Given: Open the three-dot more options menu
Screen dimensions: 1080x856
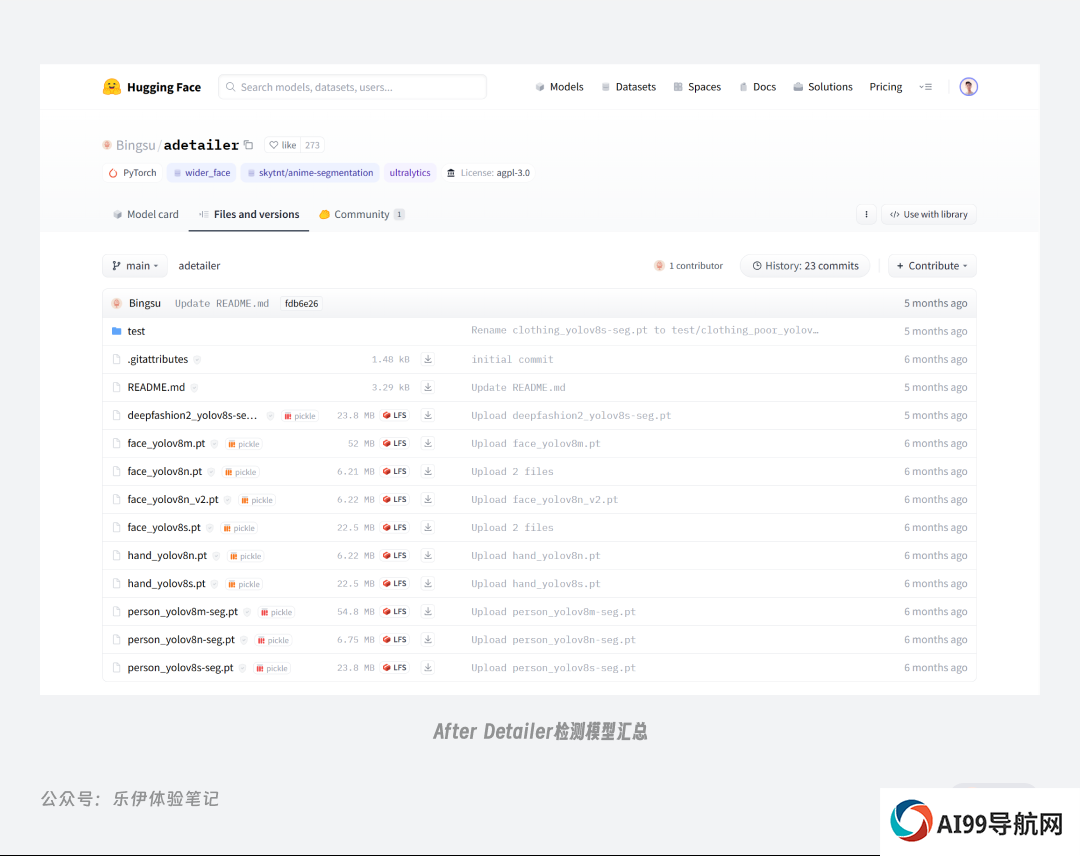Looking at the screenshot, I should (x=866, y=214).
